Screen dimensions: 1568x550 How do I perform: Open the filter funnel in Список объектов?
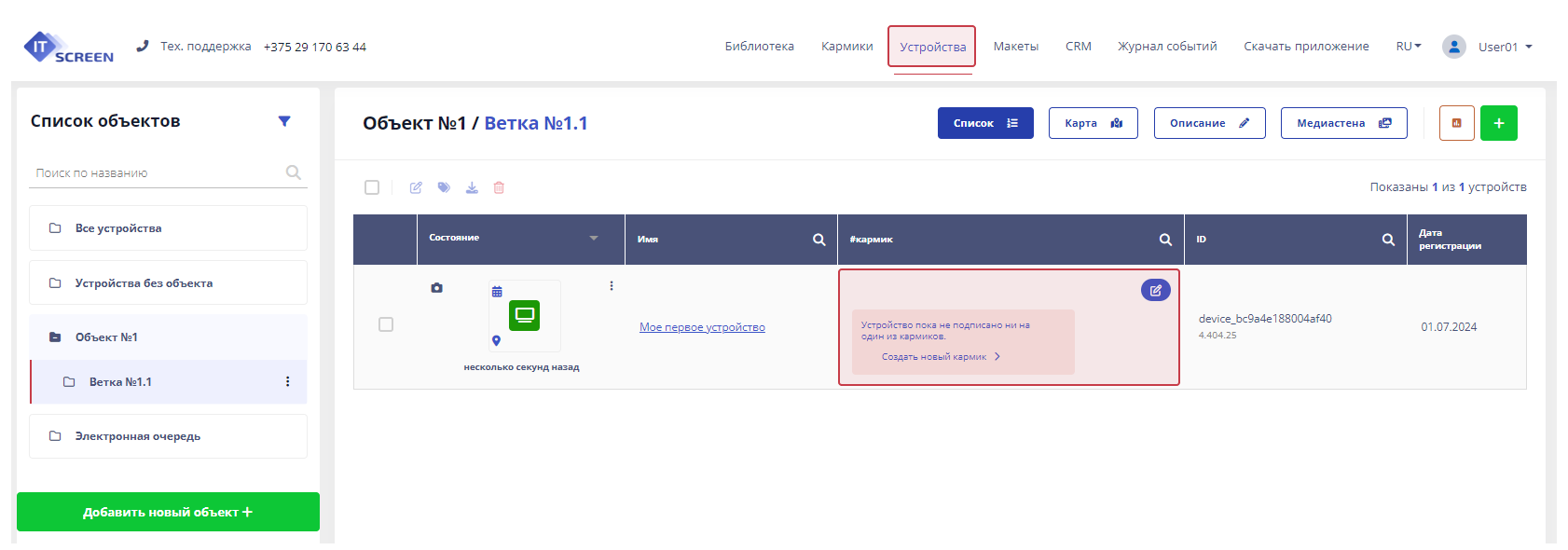click(284, 121)
